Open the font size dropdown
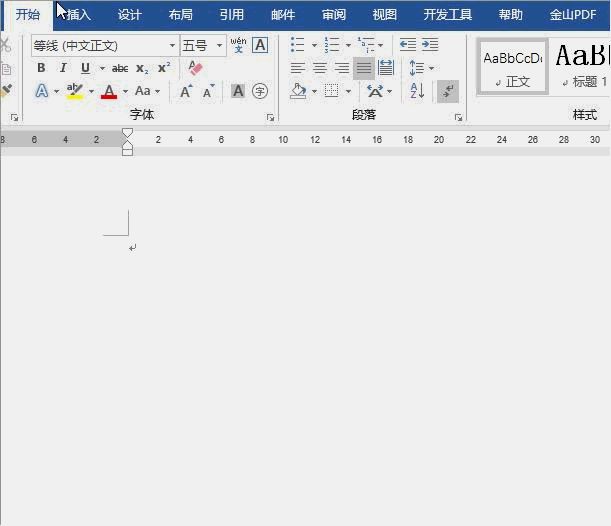The height and width of the screenshot is (526, 611). point(220,46)
